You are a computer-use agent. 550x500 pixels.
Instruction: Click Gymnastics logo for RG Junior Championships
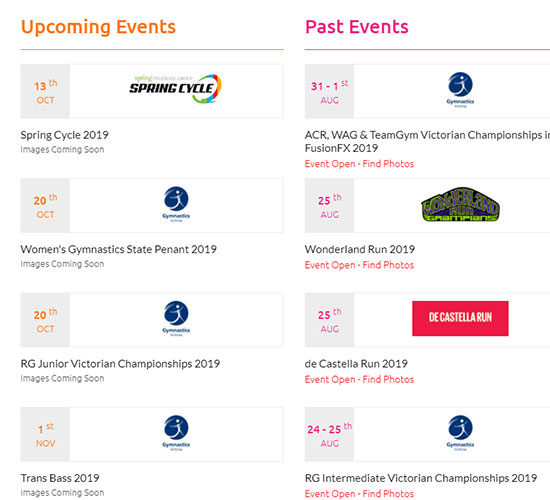176,319
